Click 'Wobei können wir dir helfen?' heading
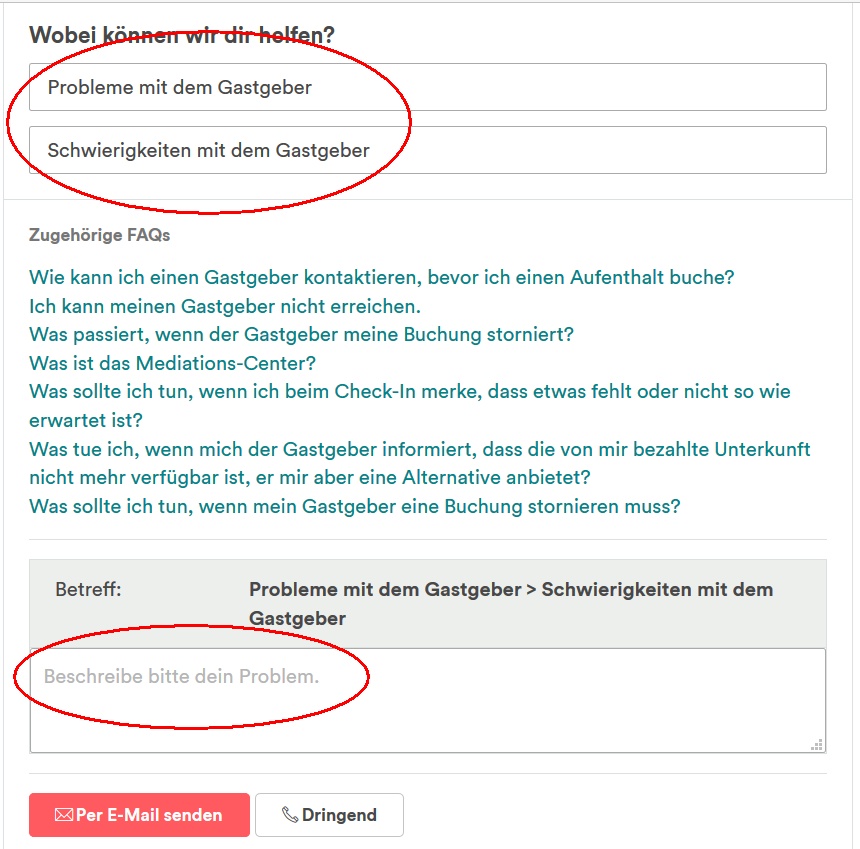 click(x=182, y=35)
